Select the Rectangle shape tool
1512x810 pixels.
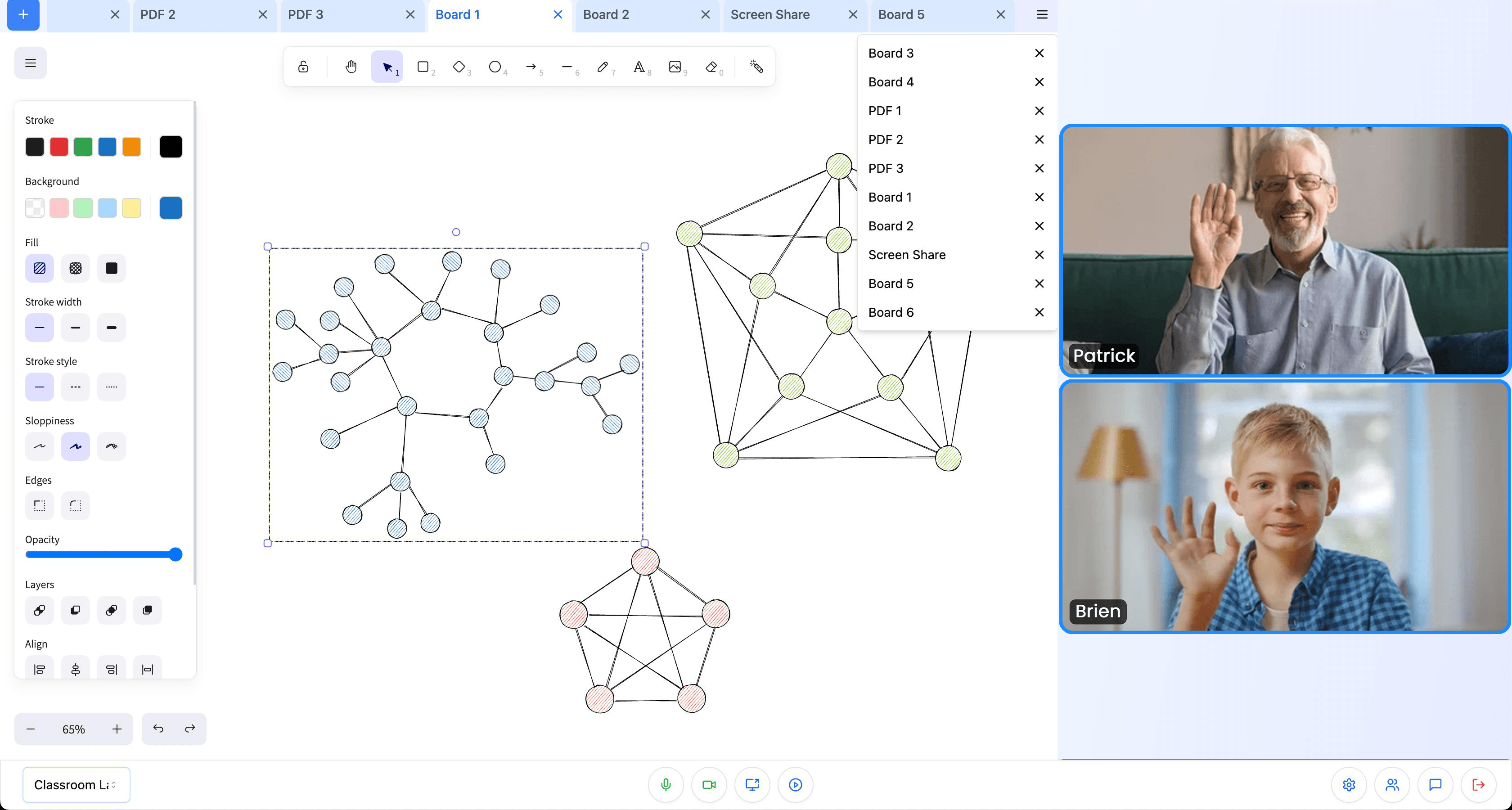(x=424, y=67)
